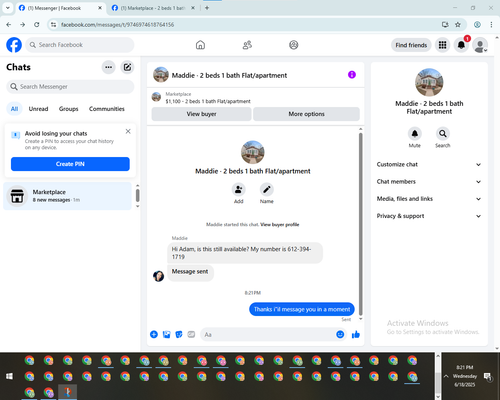Click the large profile photo in right panel
This screenshot has width=500, height=400.
[429, 82]
